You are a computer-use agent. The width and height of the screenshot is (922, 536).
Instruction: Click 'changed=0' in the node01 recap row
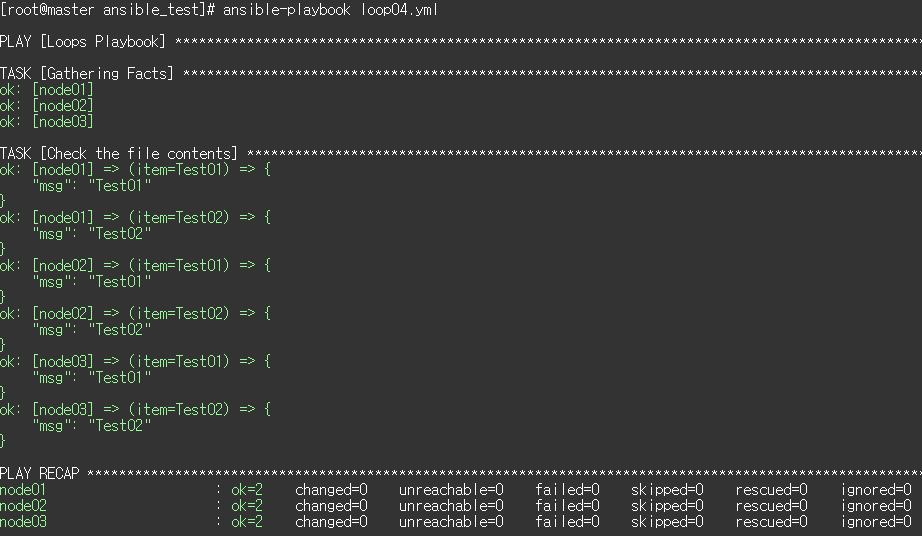332,490
